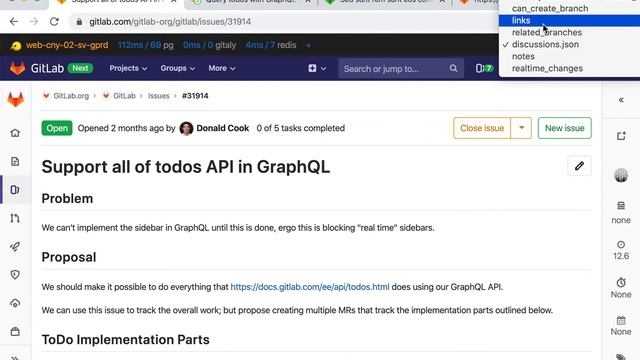Open the Operations sidebar icon
Image resolution: width=640 pixels, height=360 pixels.
coord(15,303)
